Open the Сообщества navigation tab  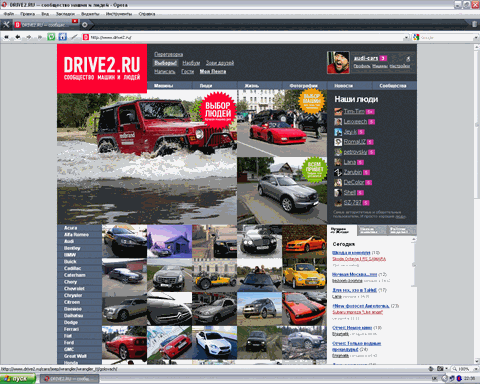(393, 86)
